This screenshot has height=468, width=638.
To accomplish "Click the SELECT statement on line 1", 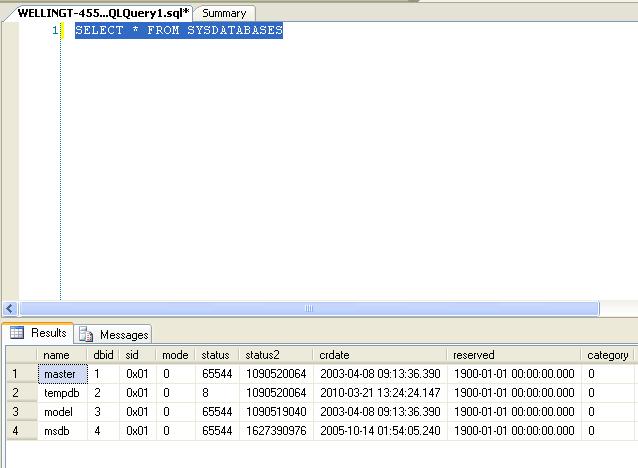I will (x=179, y=30).
